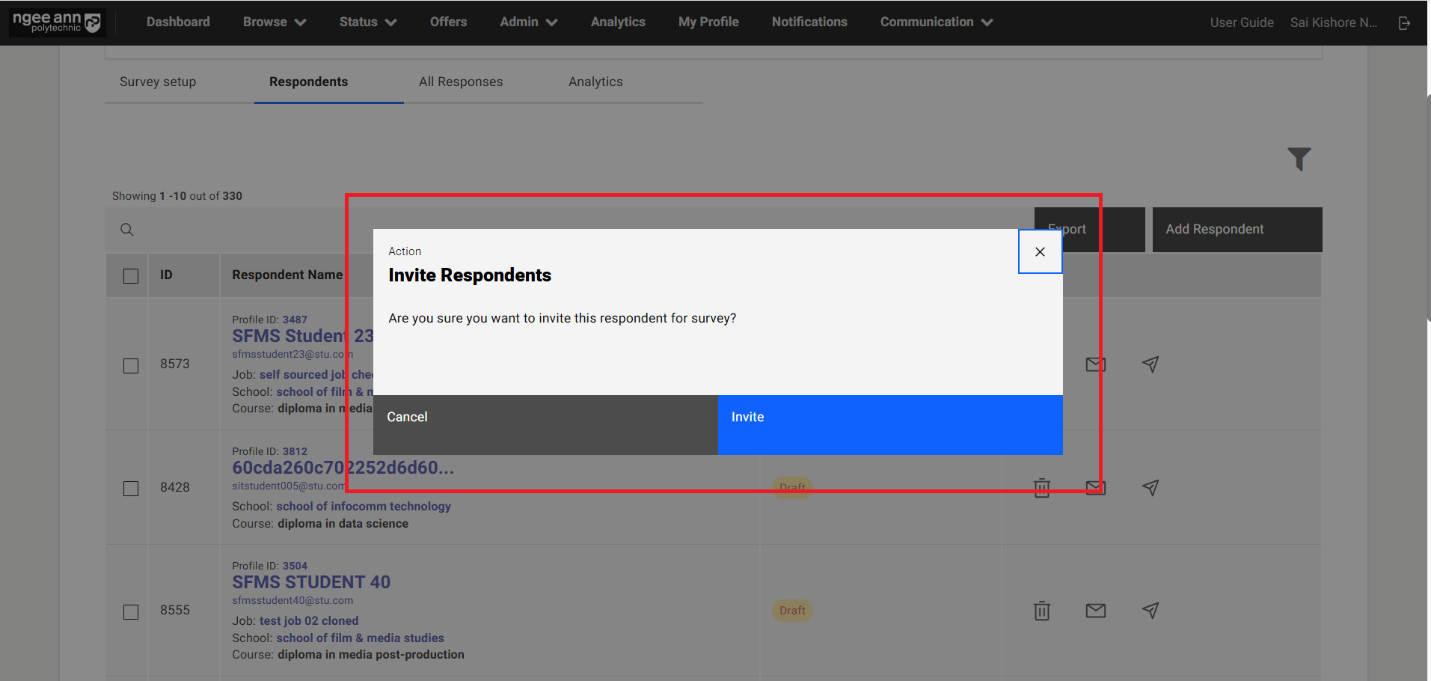Click the send invite icon for respondent 8555
Viewport: 1431px width, 681px height.
pyautogui.click(x=1150, y=610)
